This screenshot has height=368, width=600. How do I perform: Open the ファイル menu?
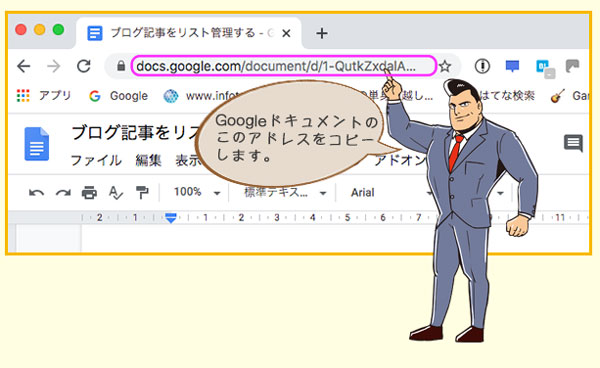coord(96,160)
